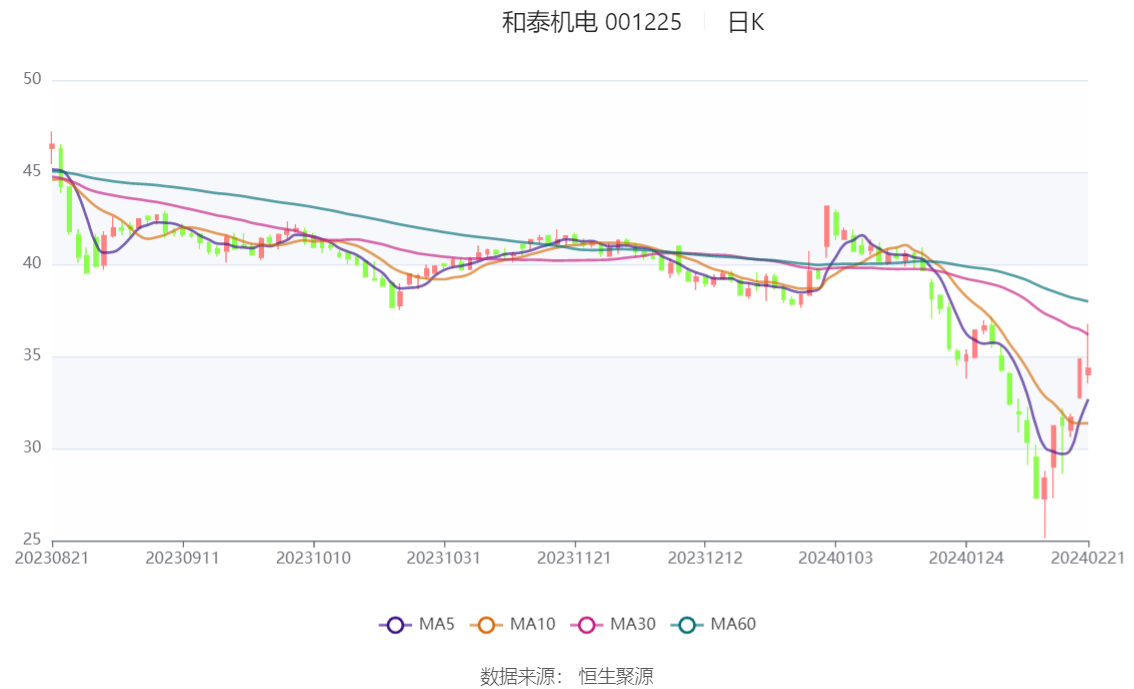Select the 日K label in the title
Image resolution: width=1134 pixels, height=689 pixels.
coord(746,22)
